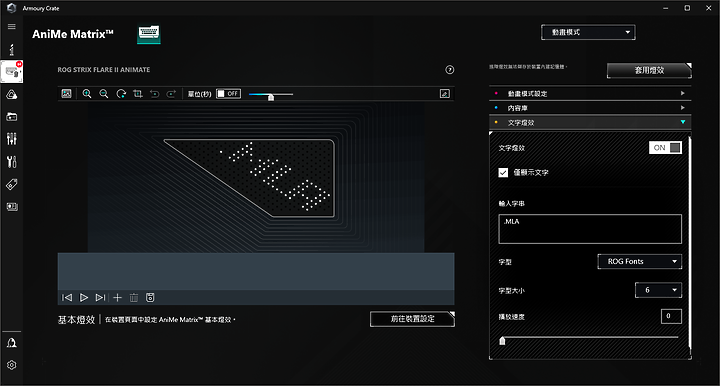Click the AniMe Matrix page title
This screenshot has width=720, height=386.
[73, 34]
